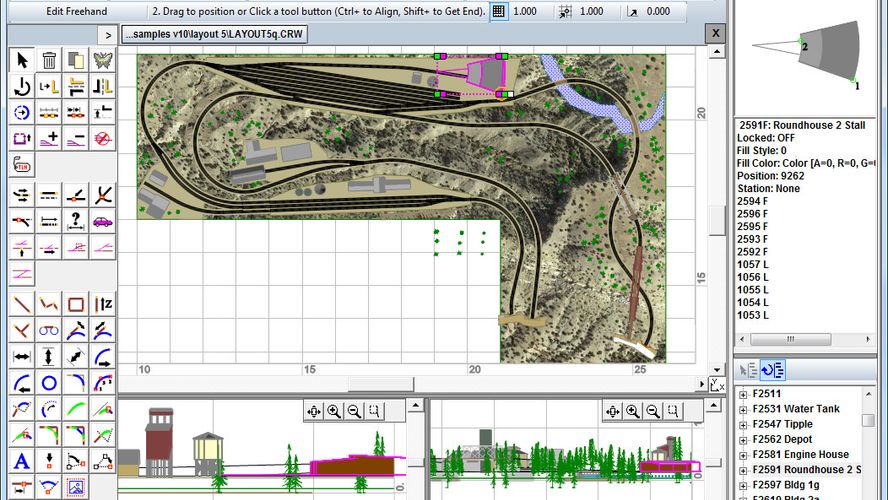Expand the F2531 Water Tank tree node
This screenshot has width=888, height=500.
click(743, 409)
